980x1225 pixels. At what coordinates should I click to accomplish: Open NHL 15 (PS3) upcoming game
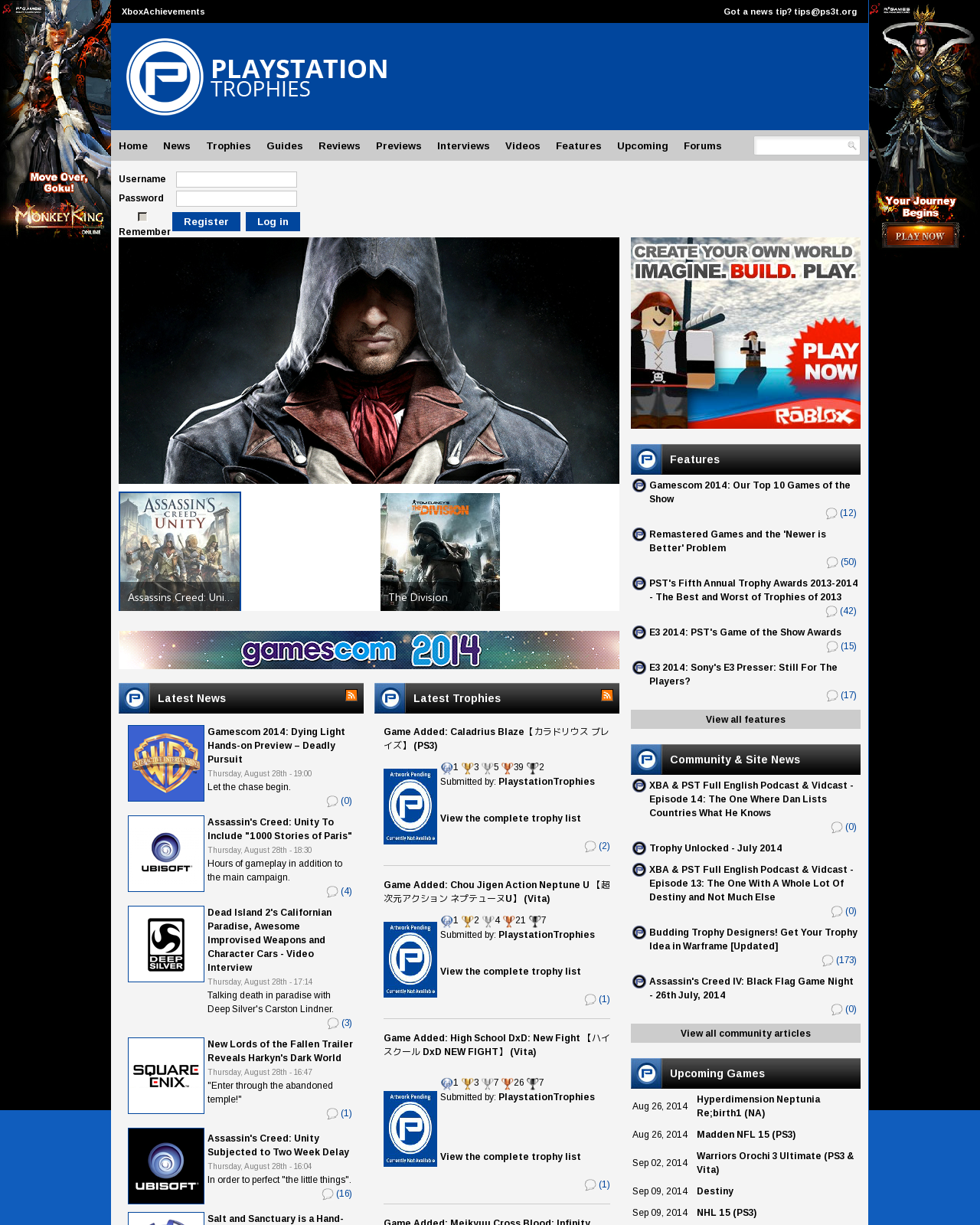[727, 1213]
